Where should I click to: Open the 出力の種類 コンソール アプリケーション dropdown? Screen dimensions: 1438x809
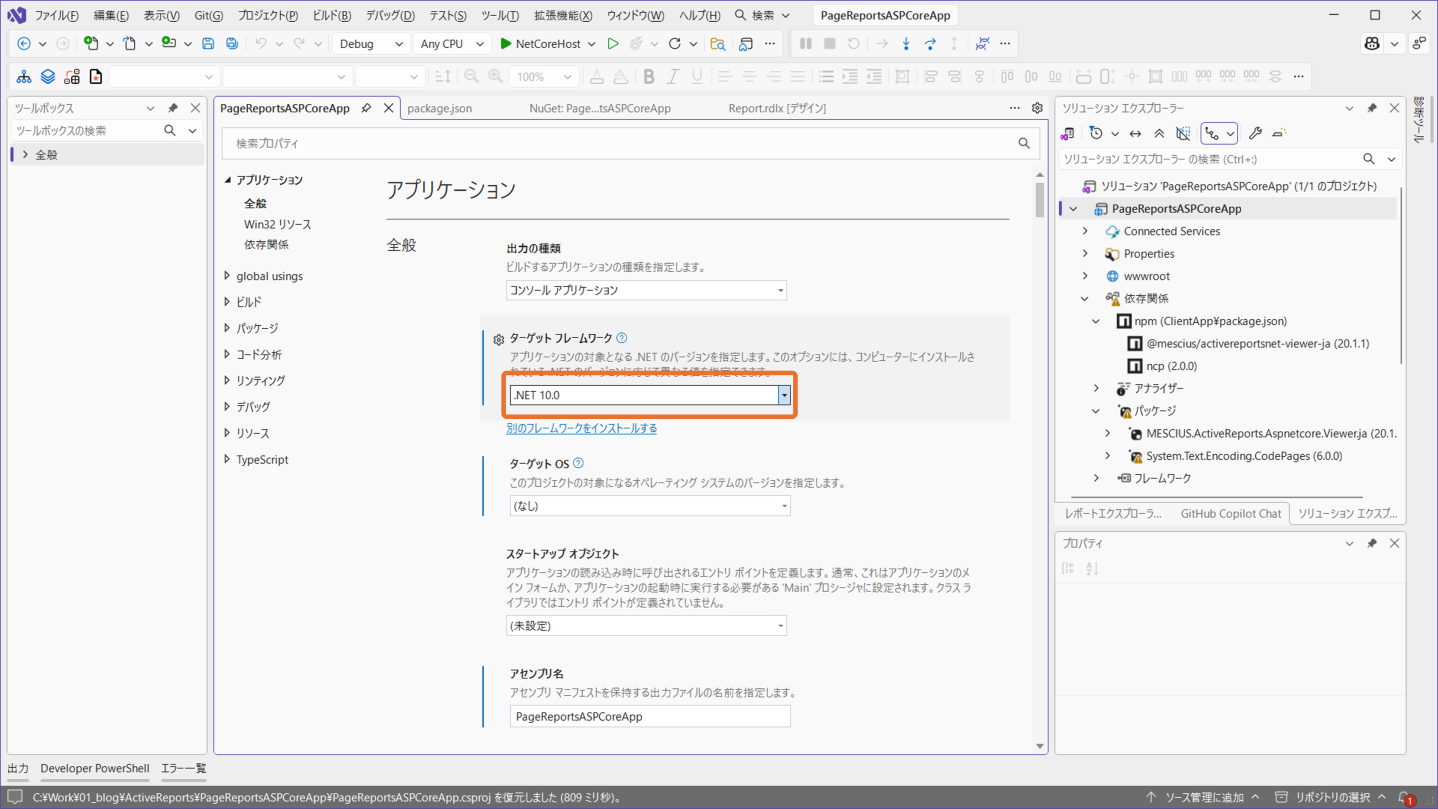click(x=646, y=290)
